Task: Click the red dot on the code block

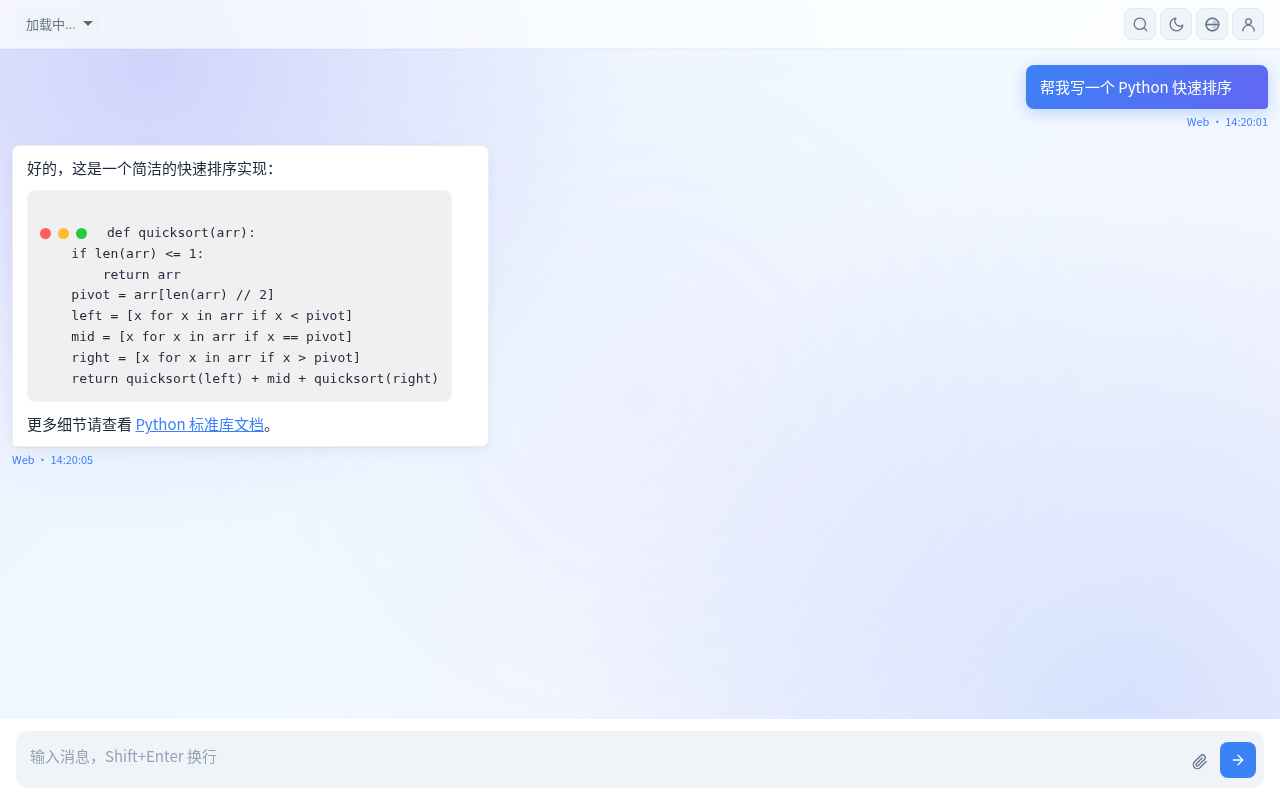Action: pyautogui.click(x=45, y=233)
